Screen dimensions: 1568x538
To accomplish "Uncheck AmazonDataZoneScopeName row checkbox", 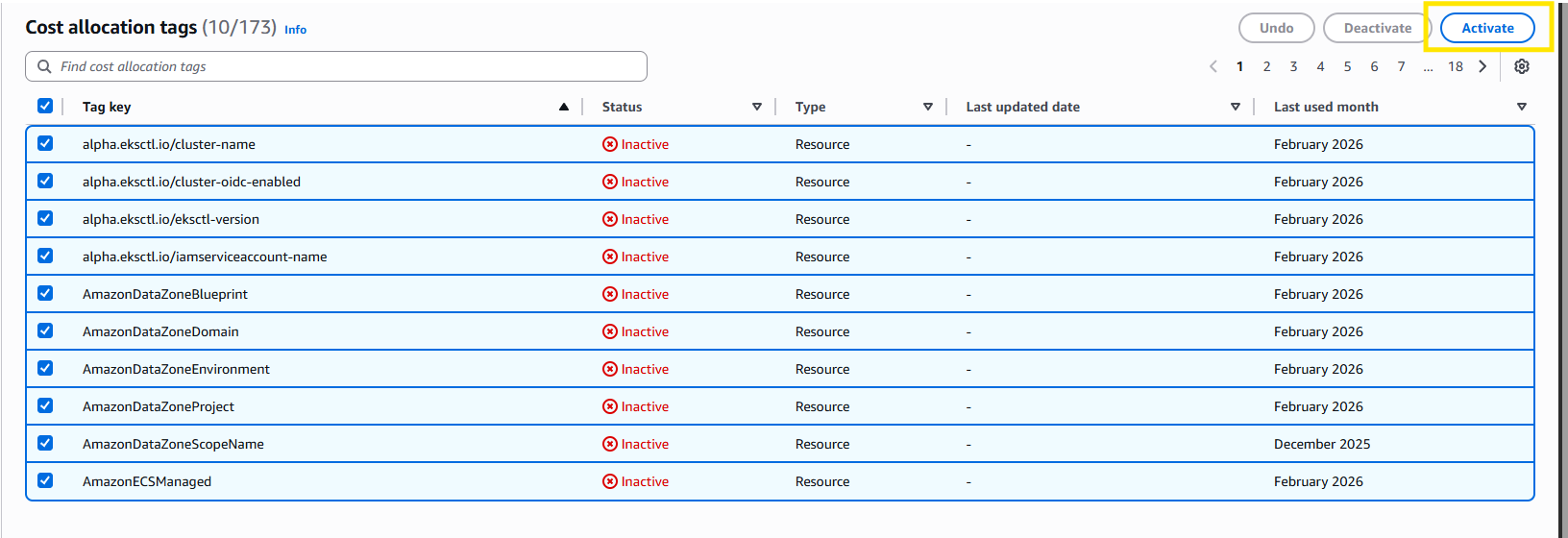I will tap(45, 443).
